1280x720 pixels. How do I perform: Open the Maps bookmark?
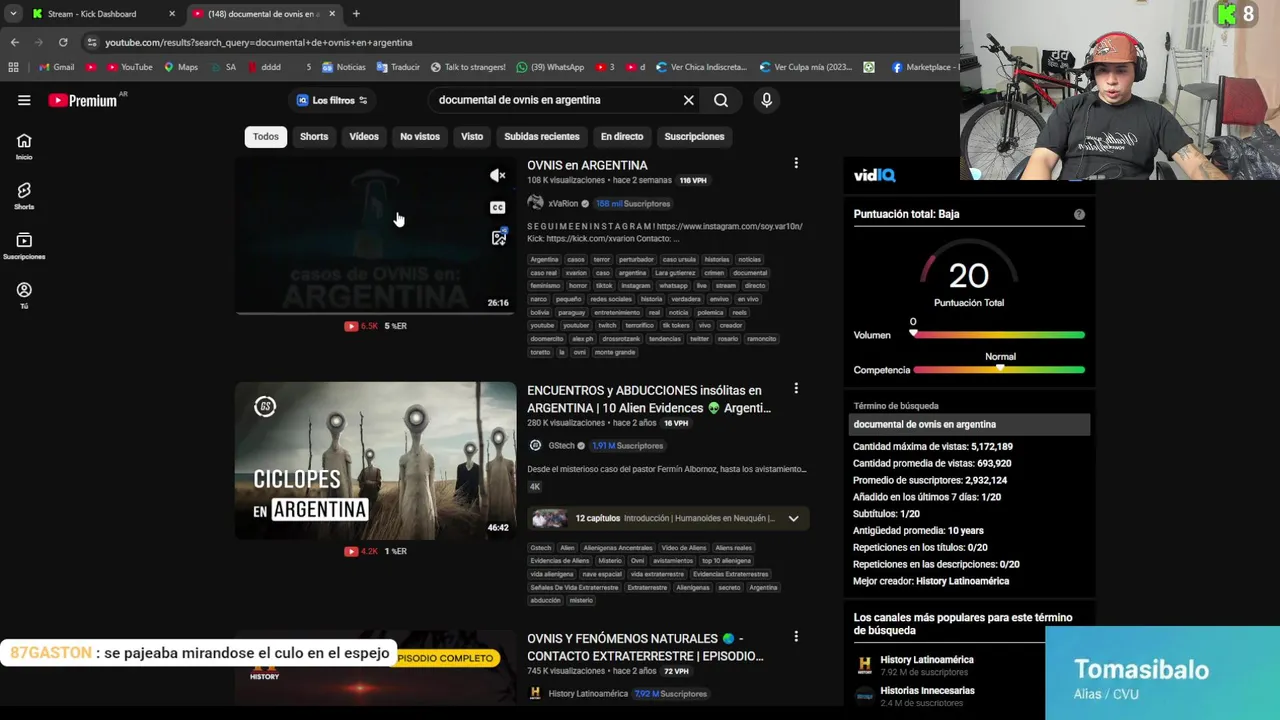180,67
